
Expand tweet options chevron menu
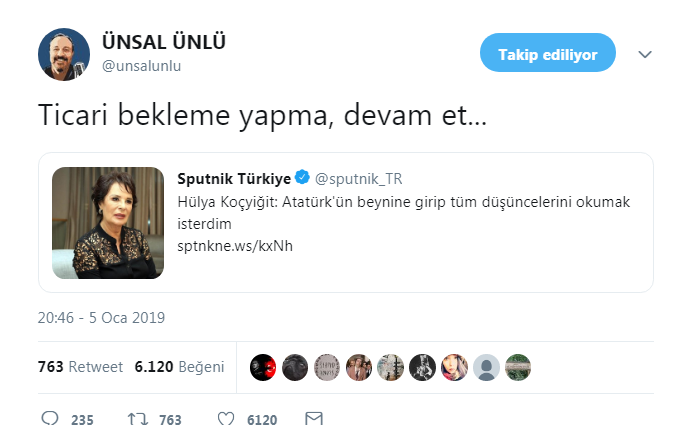point(645,54)
